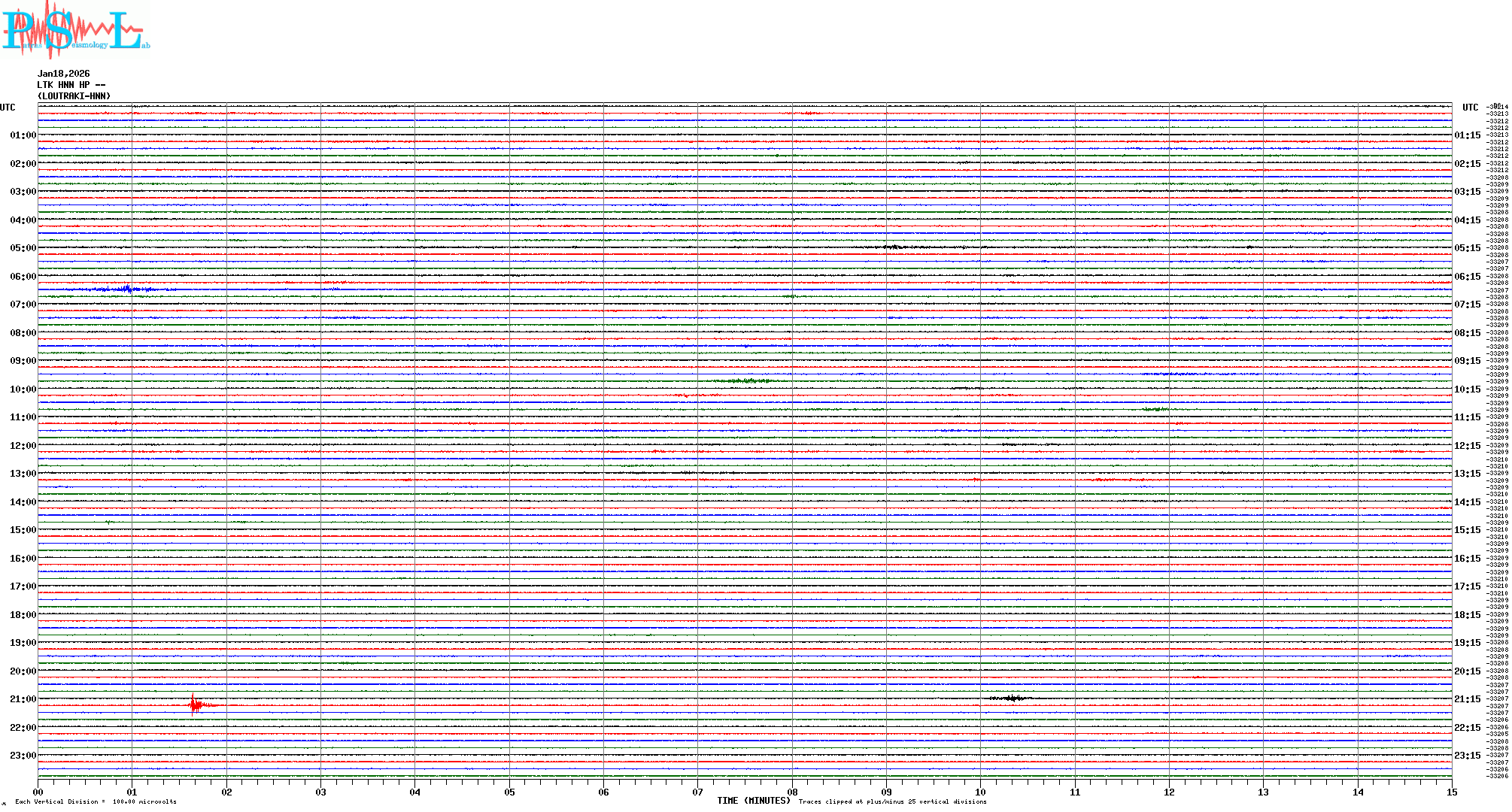Viewport: 1512px width, 812px height.
Task: Click the vertical division microvolts note
Action: pos(96,801)
